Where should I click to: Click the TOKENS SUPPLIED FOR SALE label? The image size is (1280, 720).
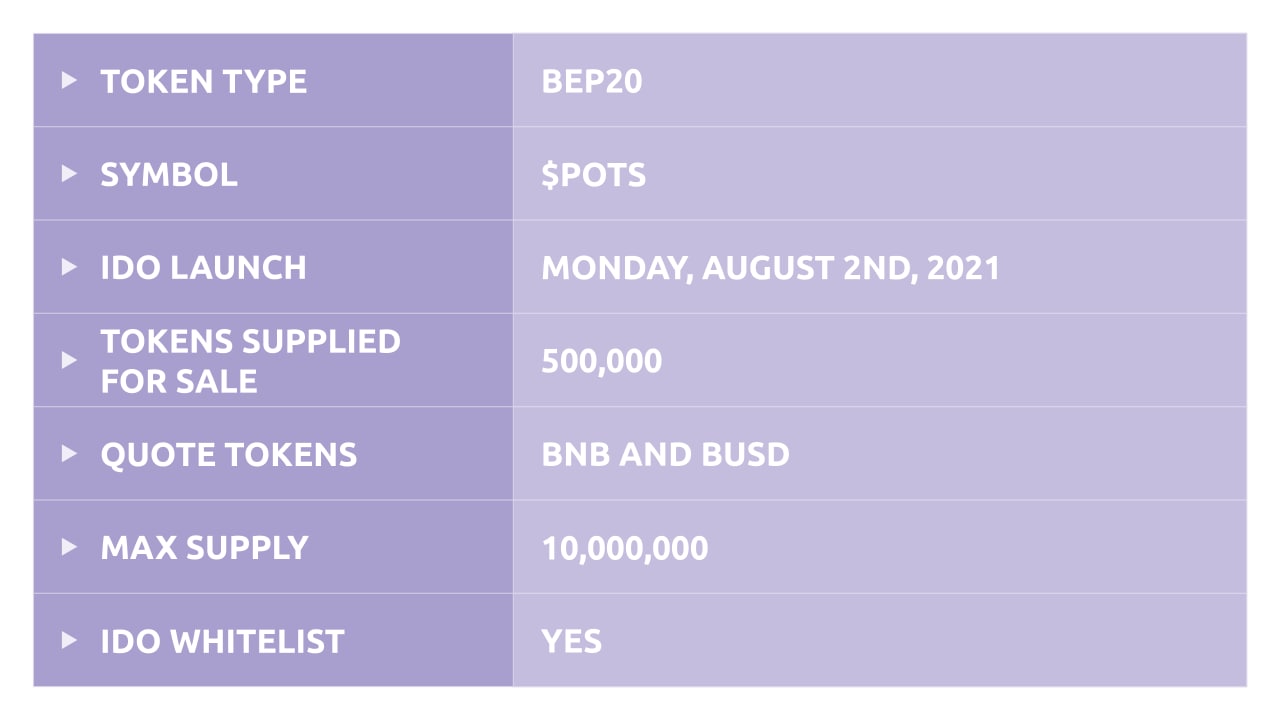[250, 360]
